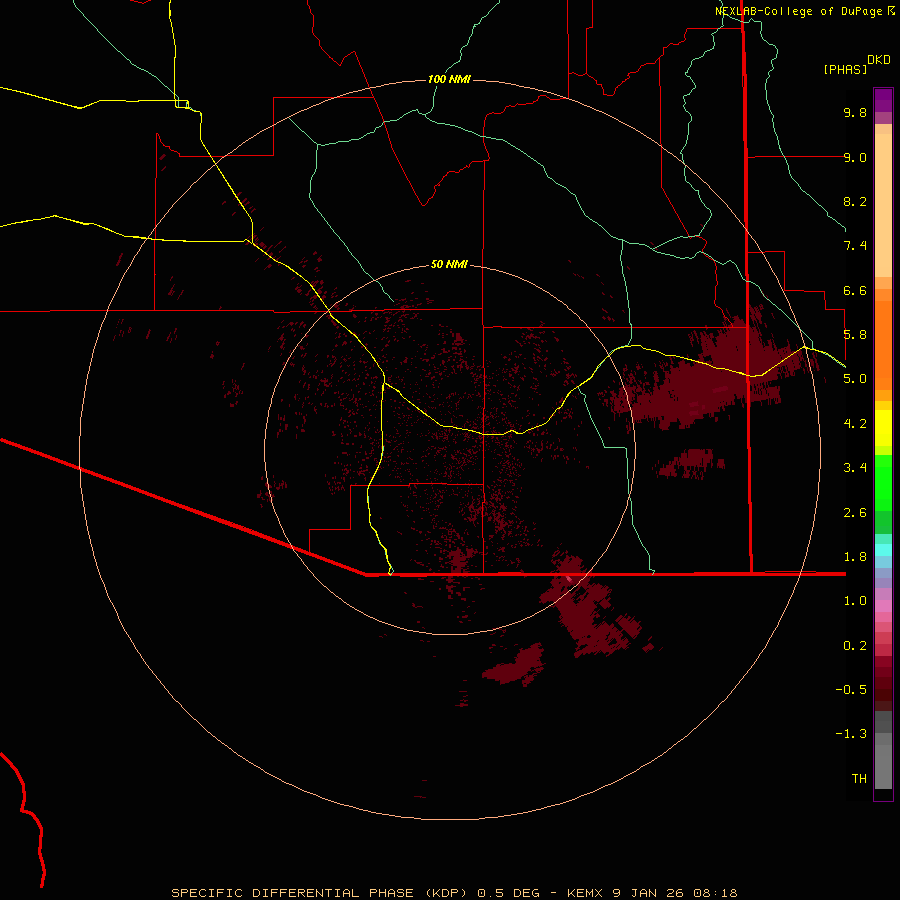Image resolution: width=900 pixels, height=900 pixels.
Task: Click the -1.3 value on color scale
Action: [x=851, y=734]
